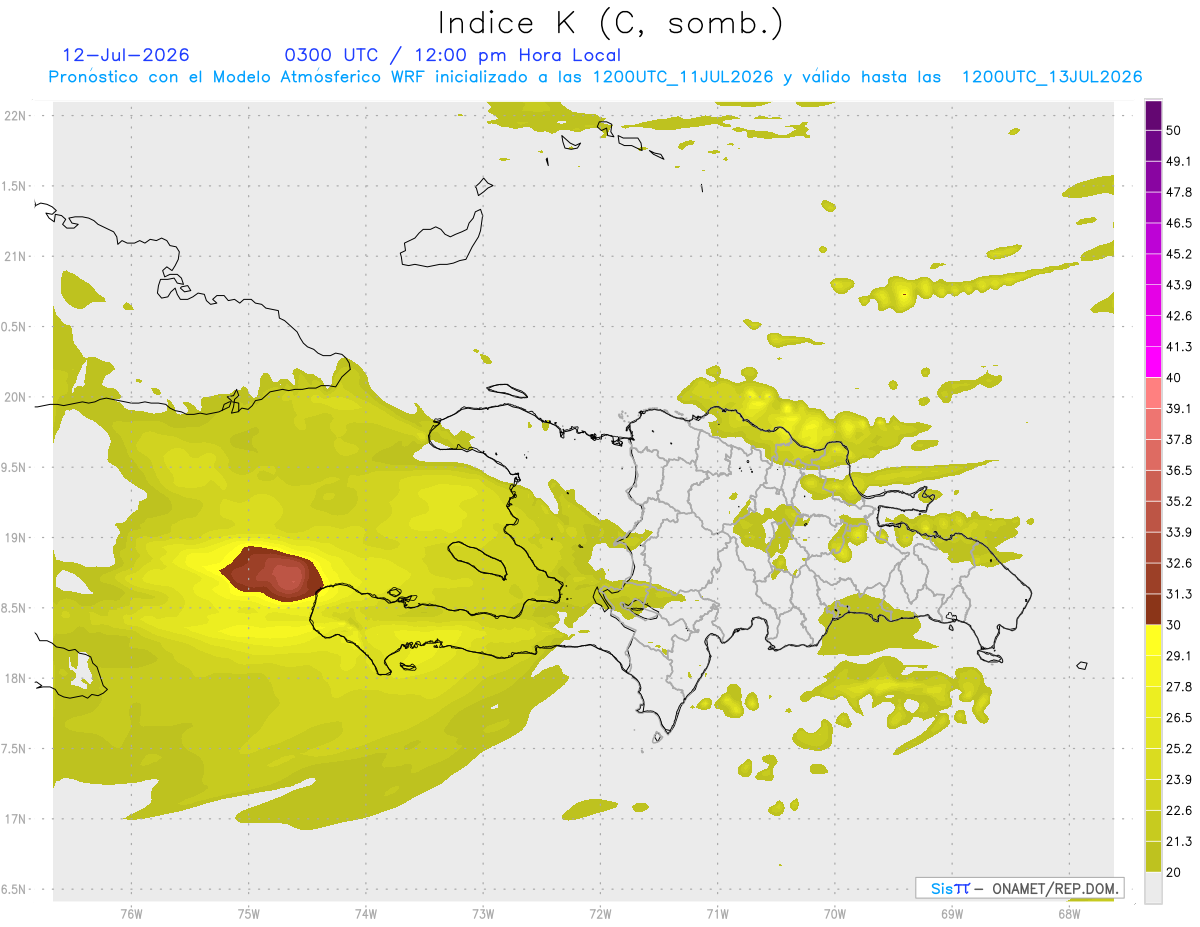
Task: Click the "37.8" color scale value
Action: pyautogui.click(x=1179, y=439)
